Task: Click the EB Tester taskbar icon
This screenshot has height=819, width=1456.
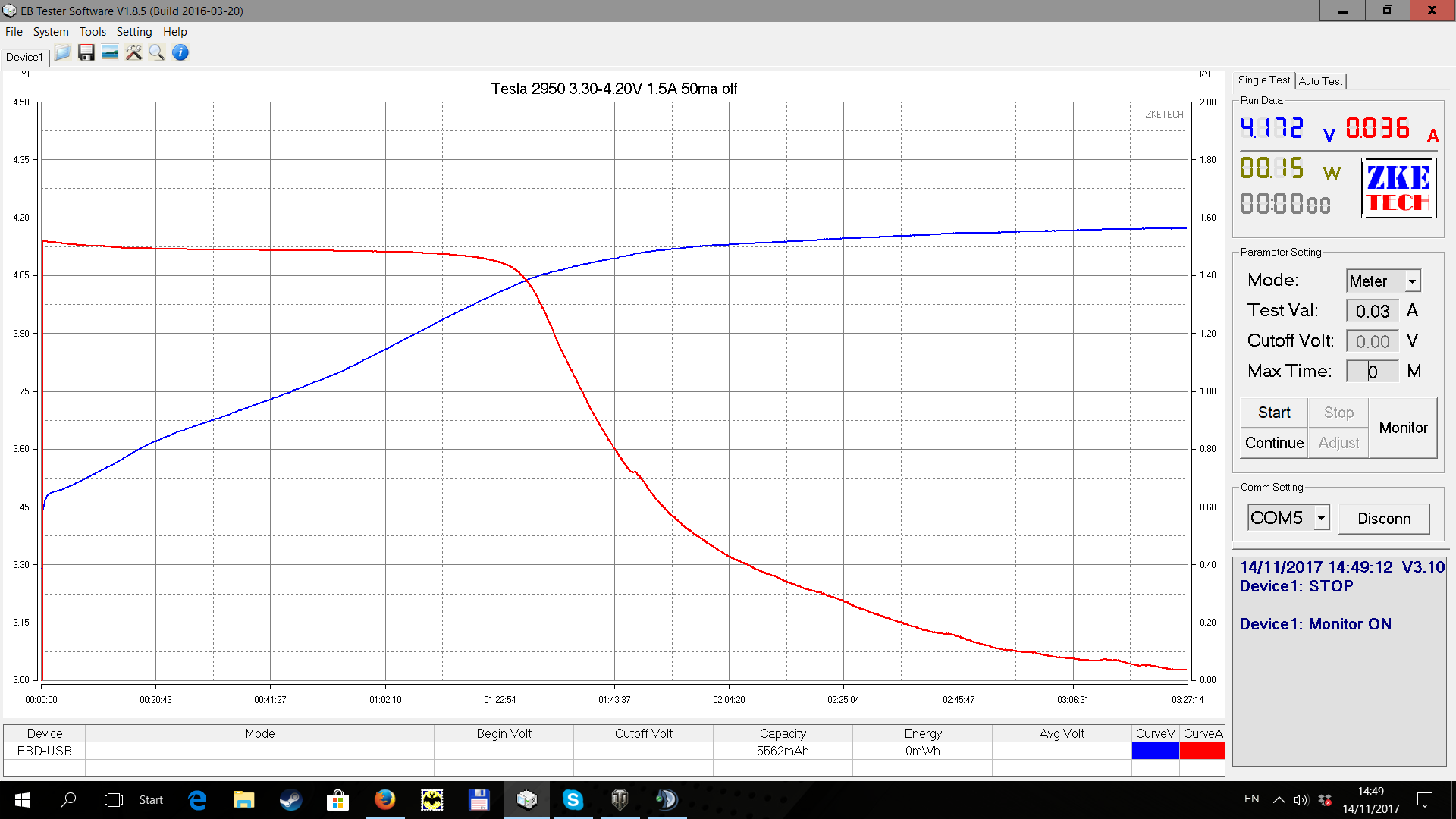Action: 526,799
